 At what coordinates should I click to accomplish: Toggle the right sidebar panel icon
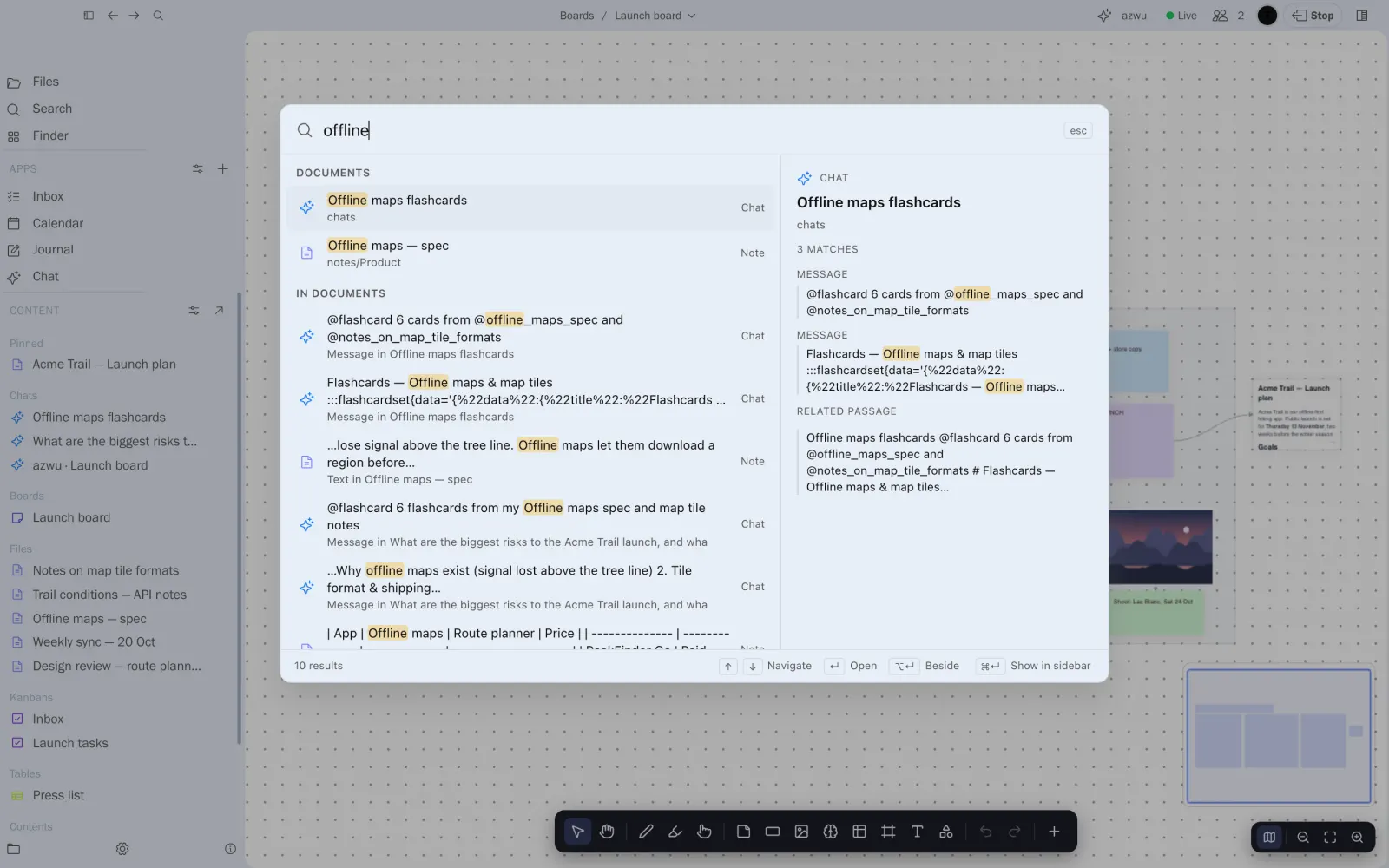click(x=1362, y=16)
